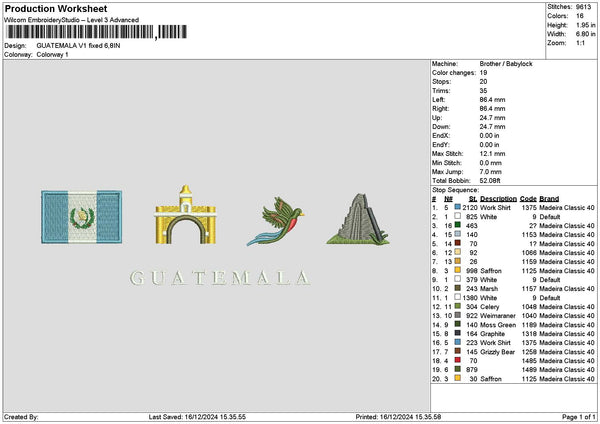Image resolution: width=600 pixels, height=424 pixels.
Task: Click the Weimaraner gray swatch in row 13
Action: [x=457, y=315]
